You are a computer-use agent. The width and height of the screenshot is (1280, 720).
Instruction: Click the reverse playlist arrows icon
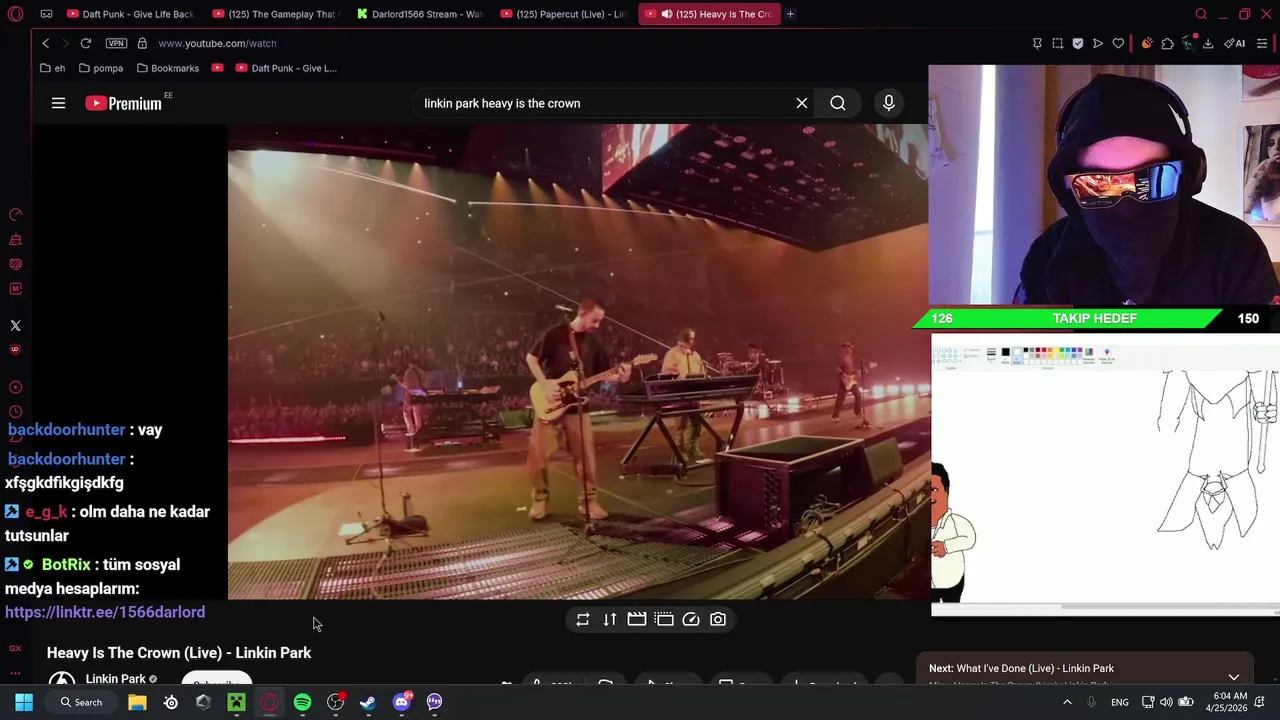click(610, 620)
